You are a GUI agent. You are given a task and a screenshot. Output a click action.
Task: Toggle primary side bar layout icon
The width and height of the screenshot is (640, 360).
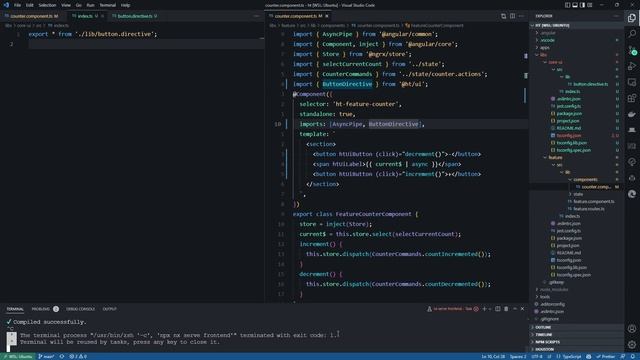[567, 5]
